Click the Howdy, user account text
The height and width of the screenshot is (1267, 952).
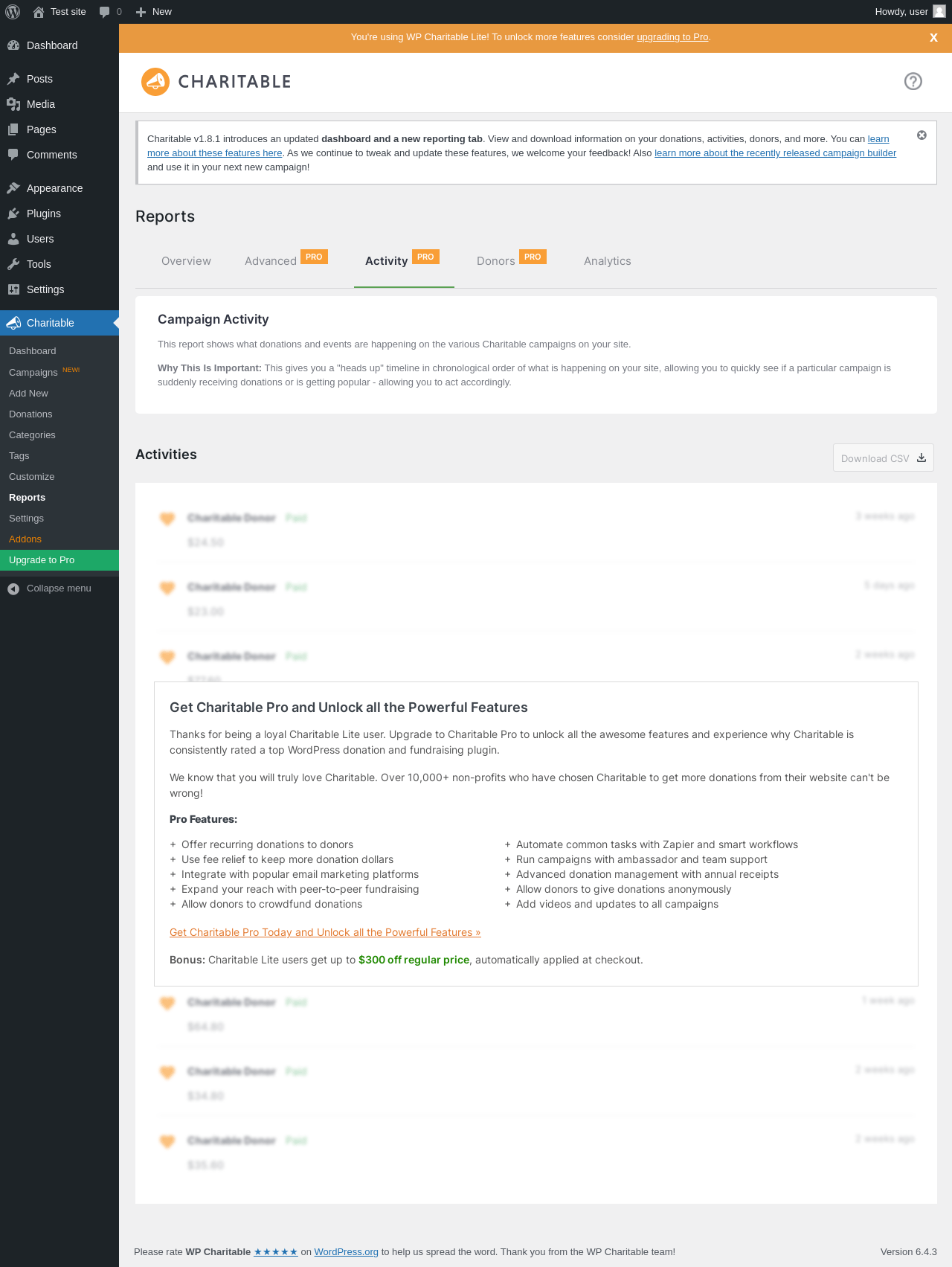pyautogui.click(x=901, y=12)
